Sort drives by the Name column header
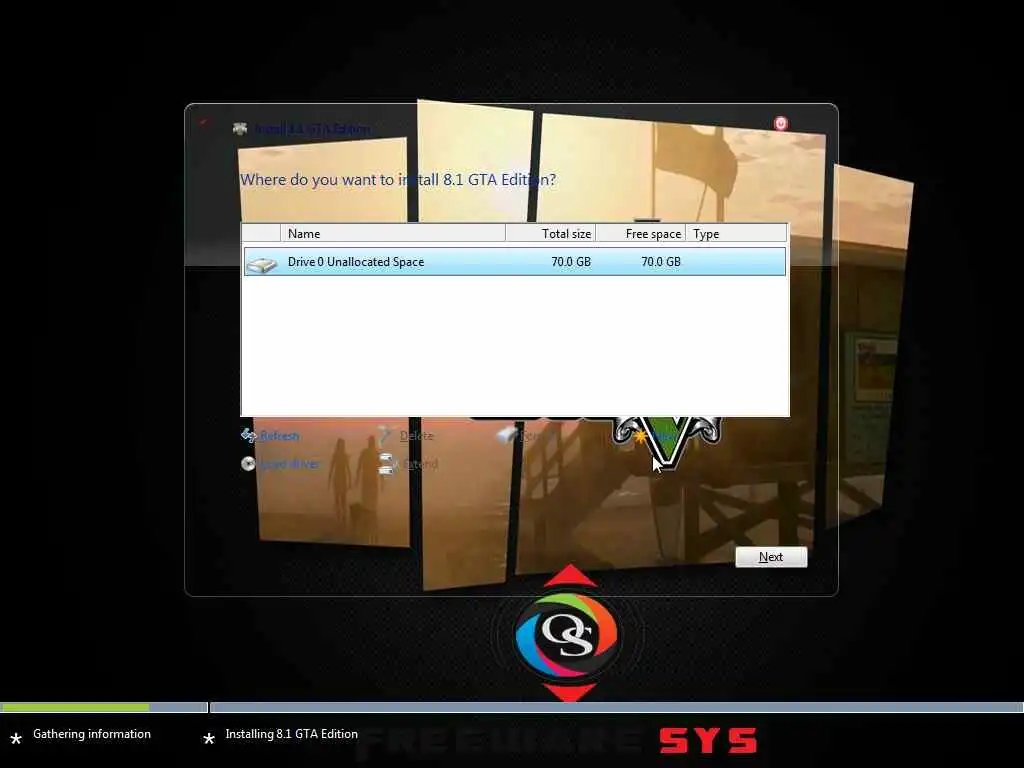 tap(392, 234)
